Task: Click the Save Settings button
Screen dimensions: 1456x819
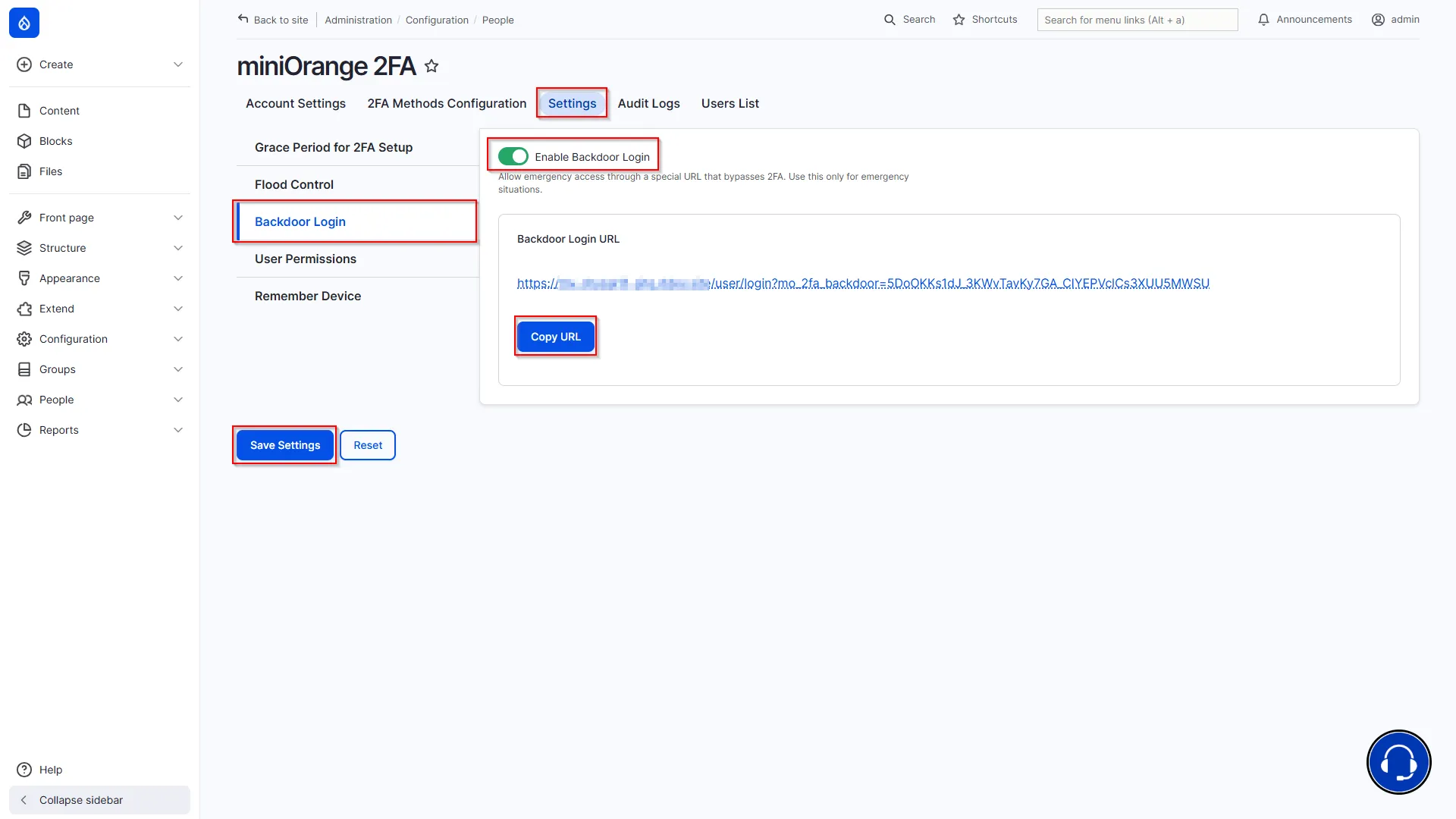Action: click(285, 445)
